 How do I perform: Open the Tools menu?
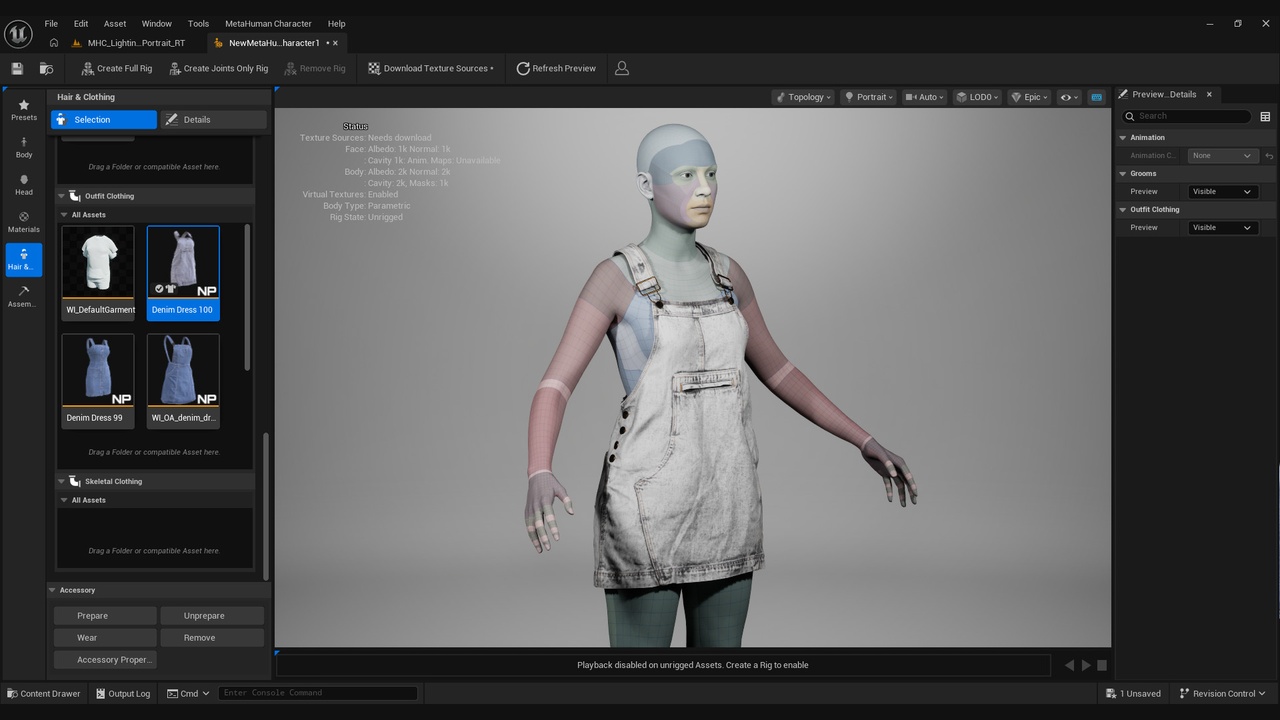tap(198, 23)
